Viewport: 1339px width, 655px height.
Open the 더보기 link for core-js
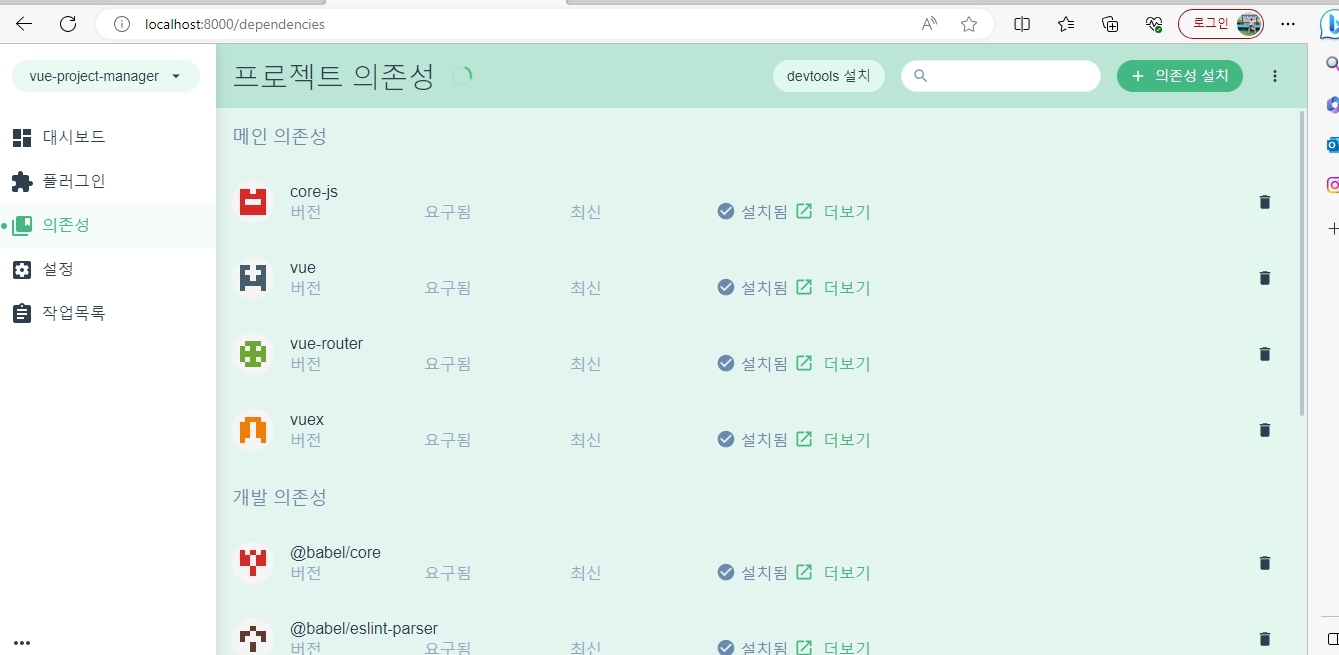coord(833,212)
